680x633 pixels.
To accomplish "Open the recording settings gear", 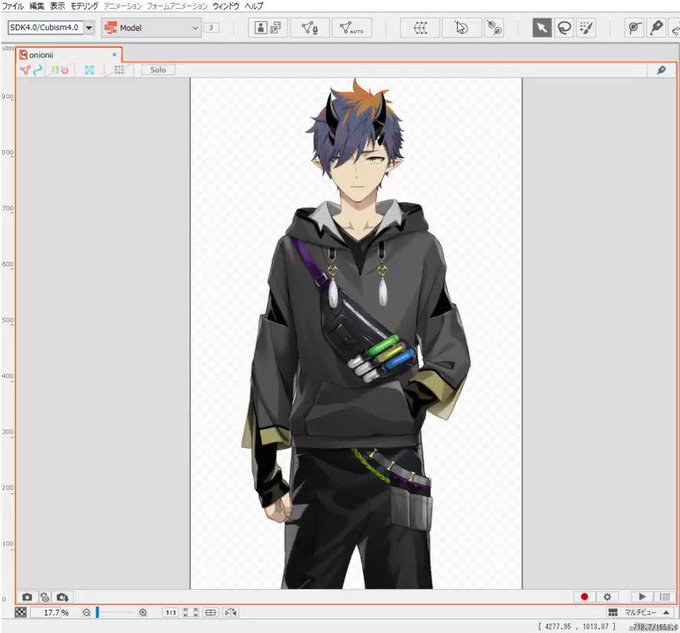I will click(x=607, y=597).
